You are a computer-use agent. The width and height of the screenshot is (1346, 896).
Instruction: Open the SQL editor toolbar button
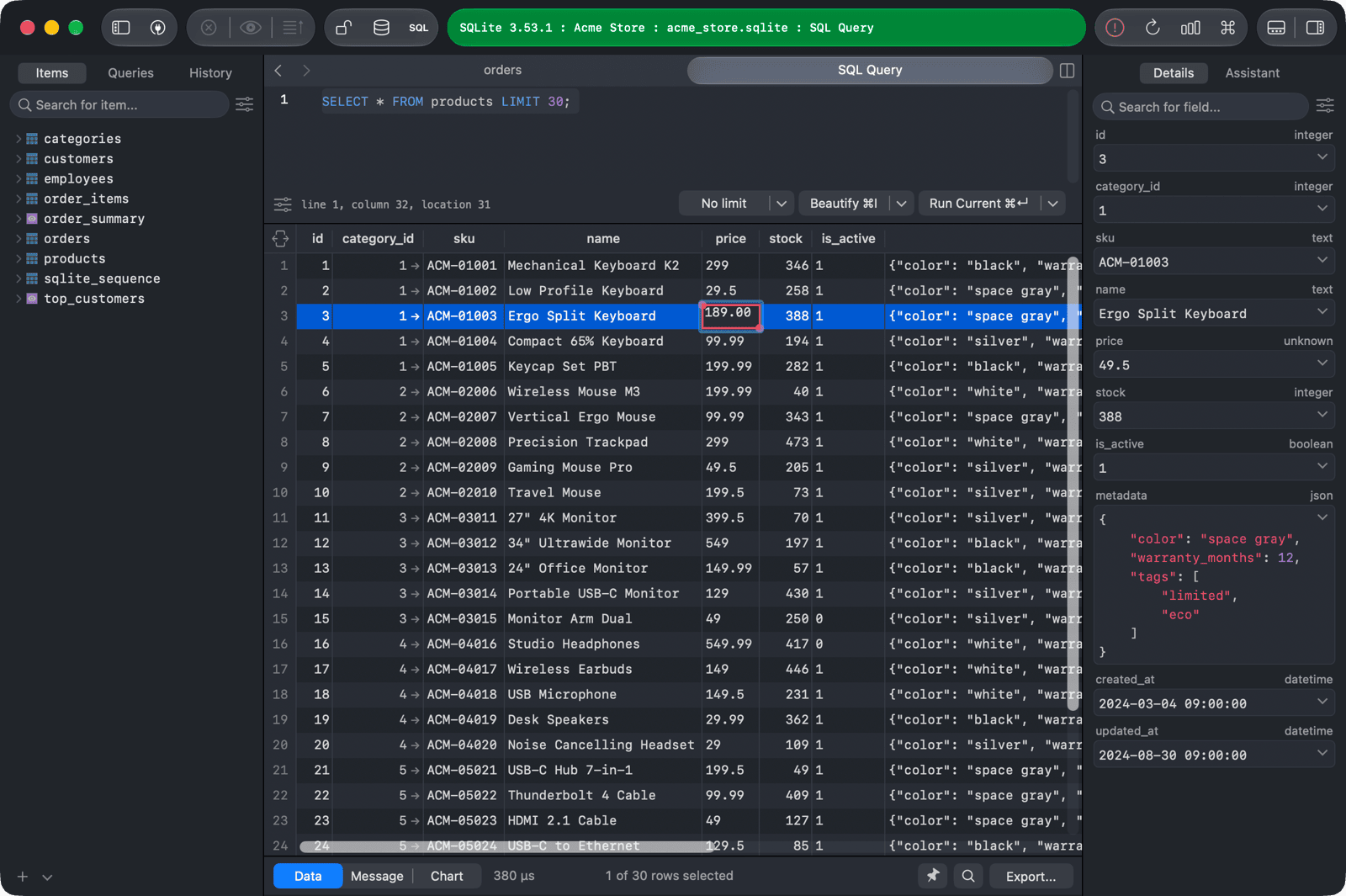(419, 28)
